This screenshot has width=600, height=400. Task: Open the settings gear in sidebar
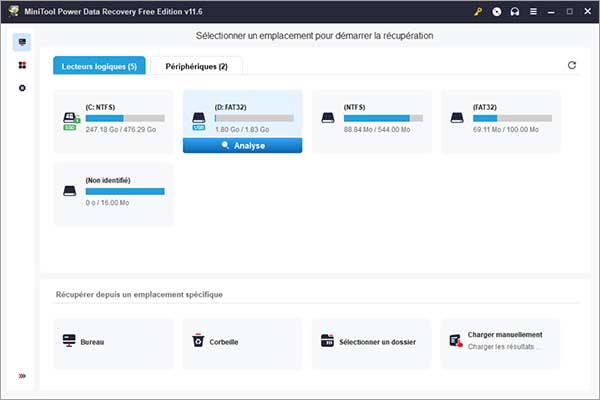click(23, 88)
